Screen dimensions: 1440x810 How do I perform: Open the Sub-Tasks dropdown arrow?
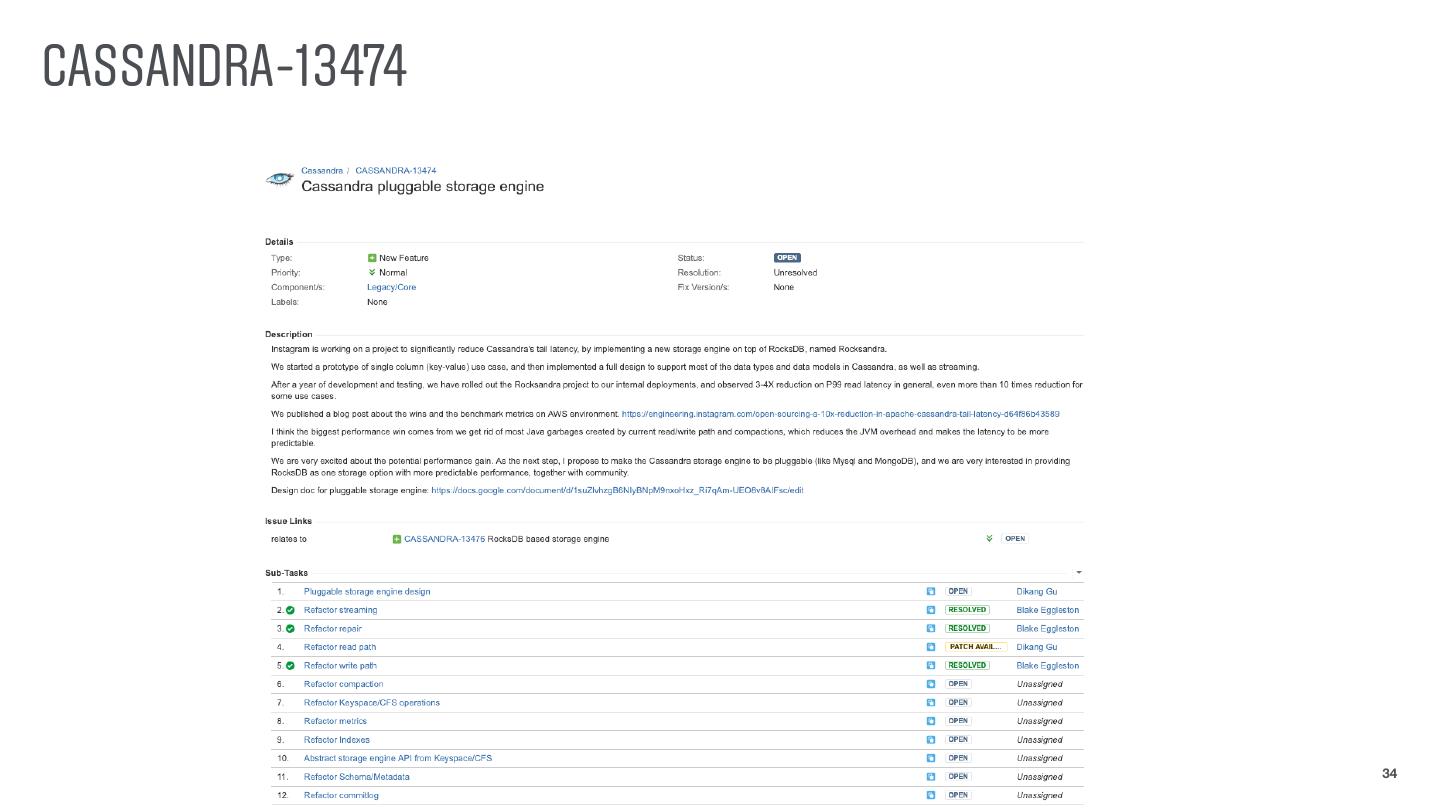(x=1078, y=573)
